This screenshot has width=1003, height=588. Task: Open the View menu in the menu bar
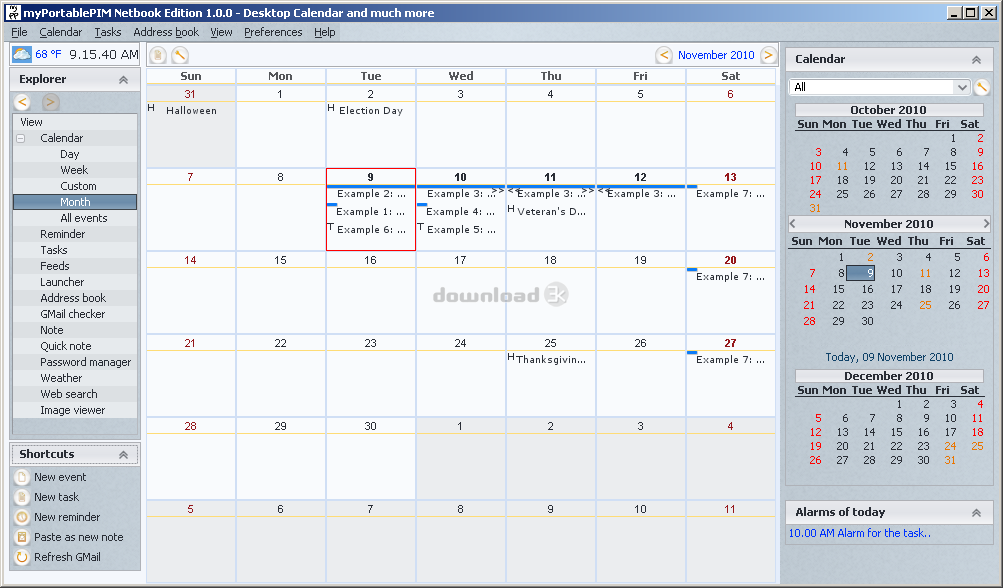coord(221,32)
